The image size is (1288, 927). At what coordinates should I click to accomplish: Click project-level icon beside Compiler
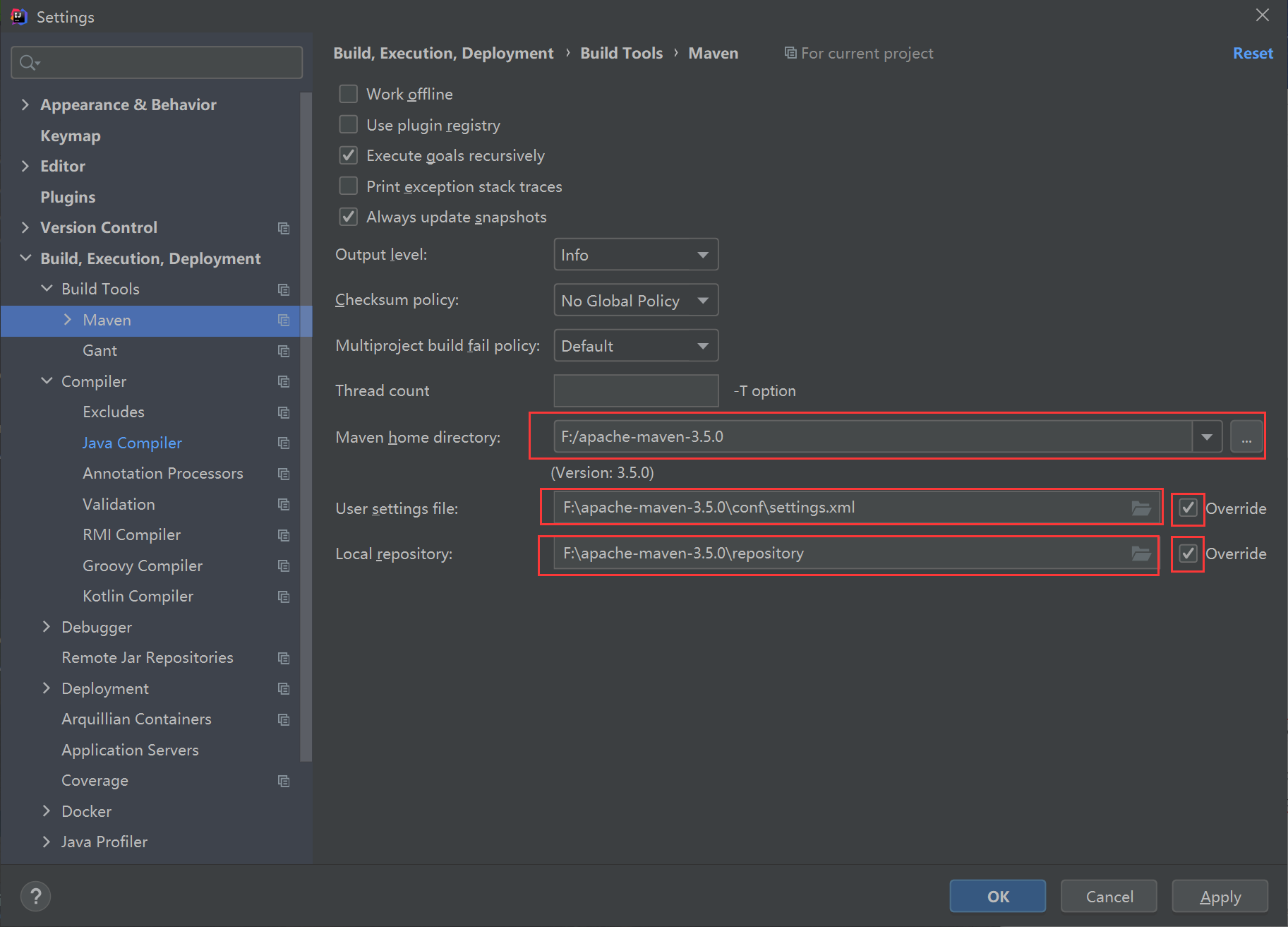tap(284, 381)
